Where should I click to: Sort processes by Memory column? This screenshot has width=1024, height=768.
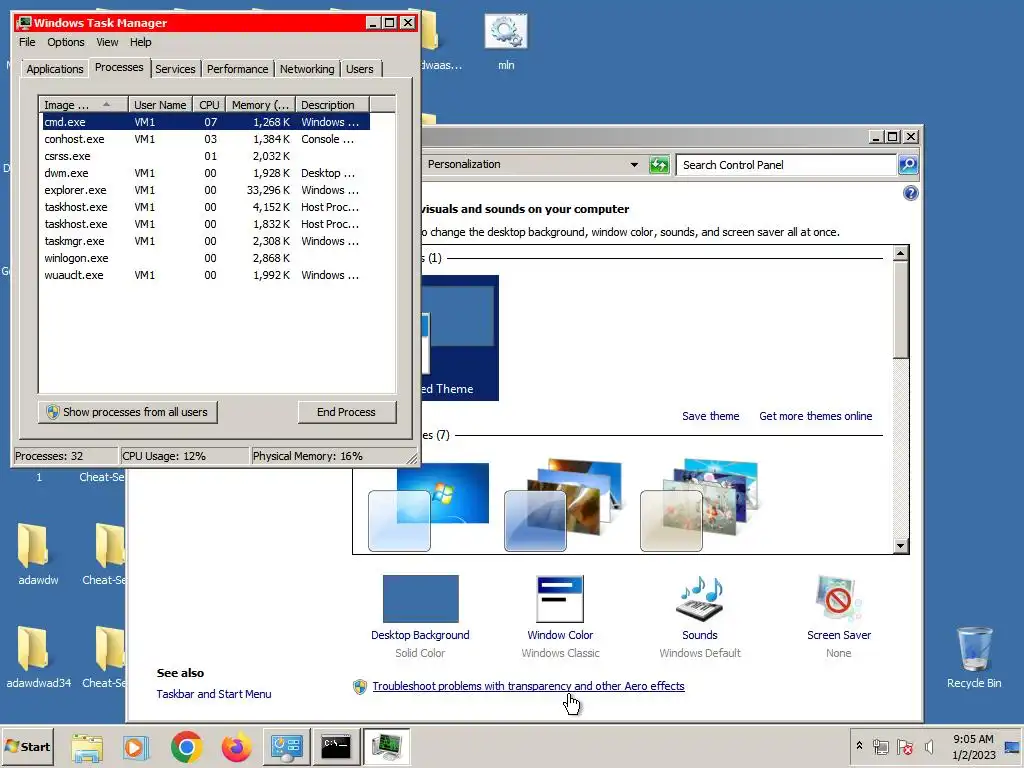[260, 104]
